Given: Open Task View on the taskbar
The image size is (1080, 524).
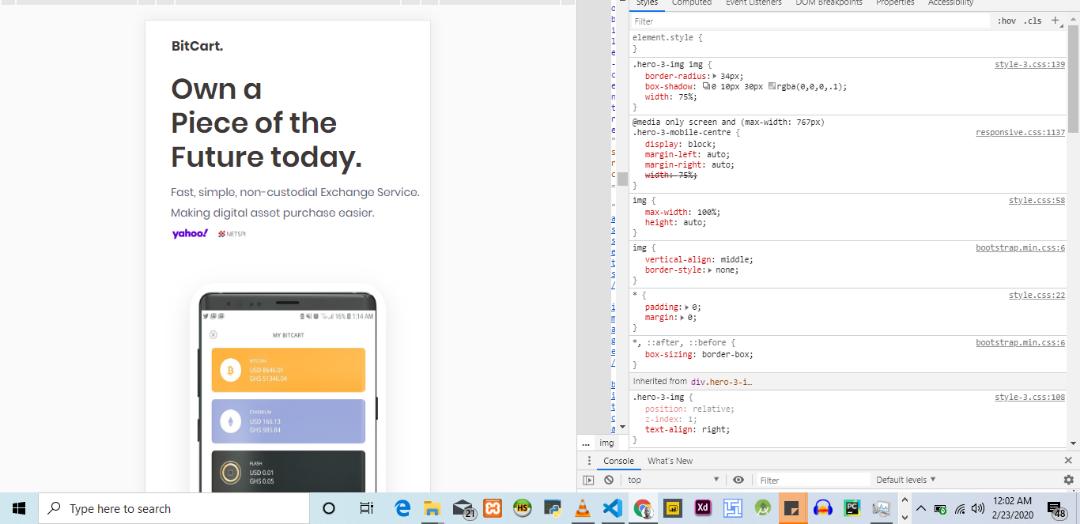Looking at the screenshot, I should [x=366, y=509].
